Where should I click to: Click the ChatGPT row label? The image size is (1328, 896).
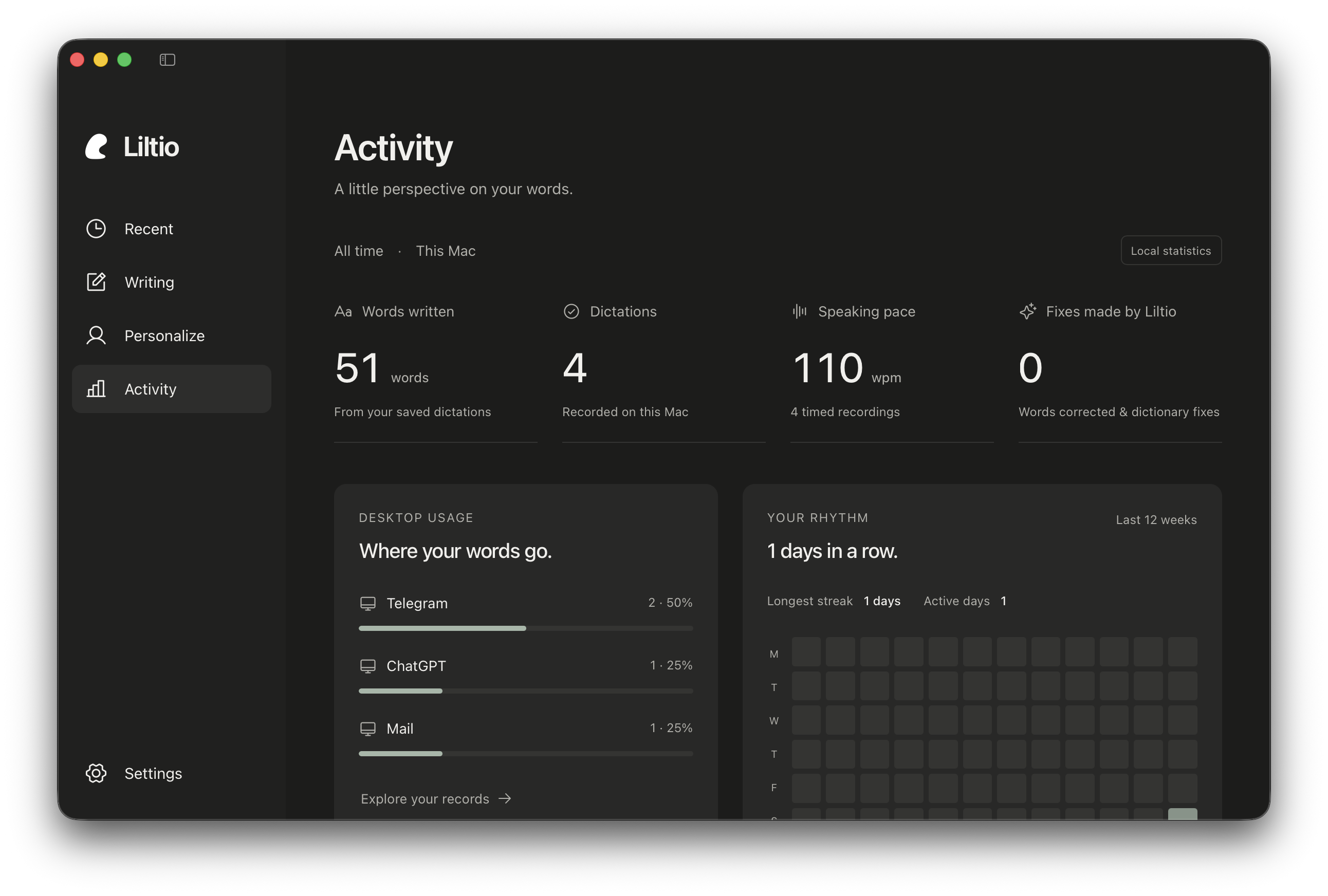point(416,666)
